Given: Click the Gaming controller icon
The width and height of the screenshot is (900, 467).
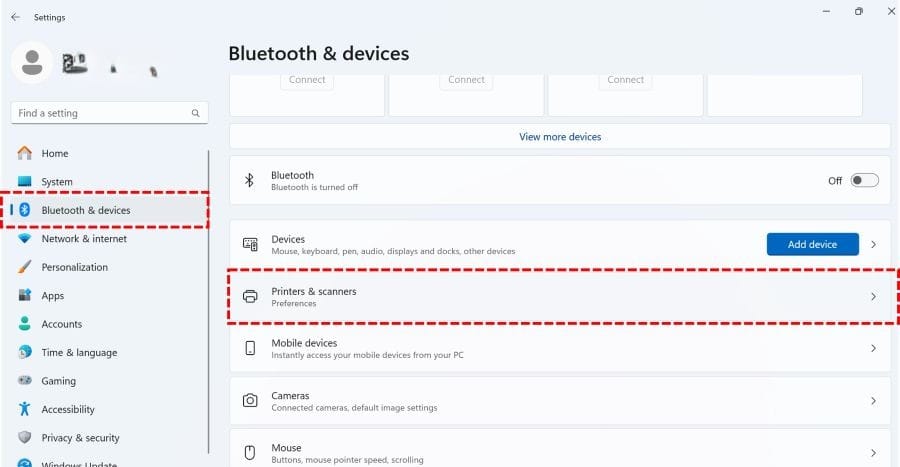Looking at the screenshot, I should coord(25,381).
